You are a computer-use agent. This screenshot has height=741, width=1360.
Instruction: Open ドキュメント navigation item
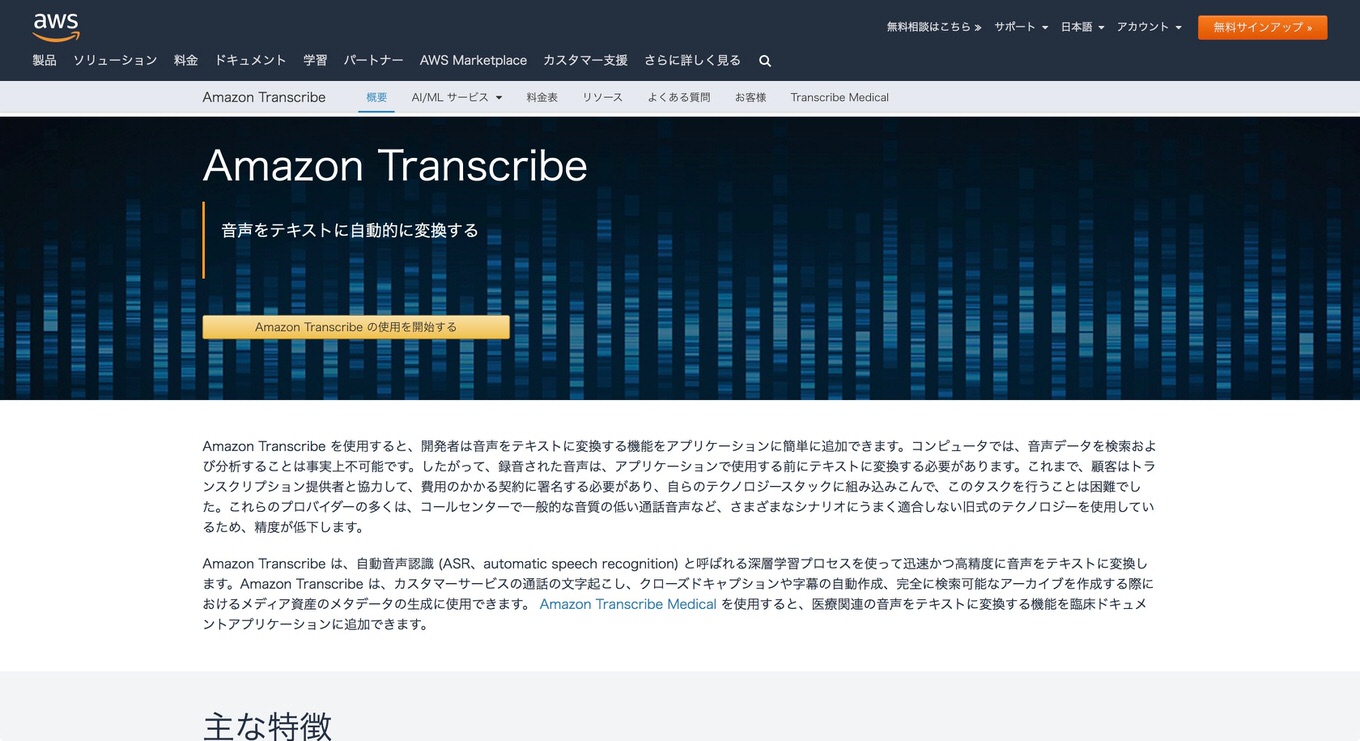[251, 60]
